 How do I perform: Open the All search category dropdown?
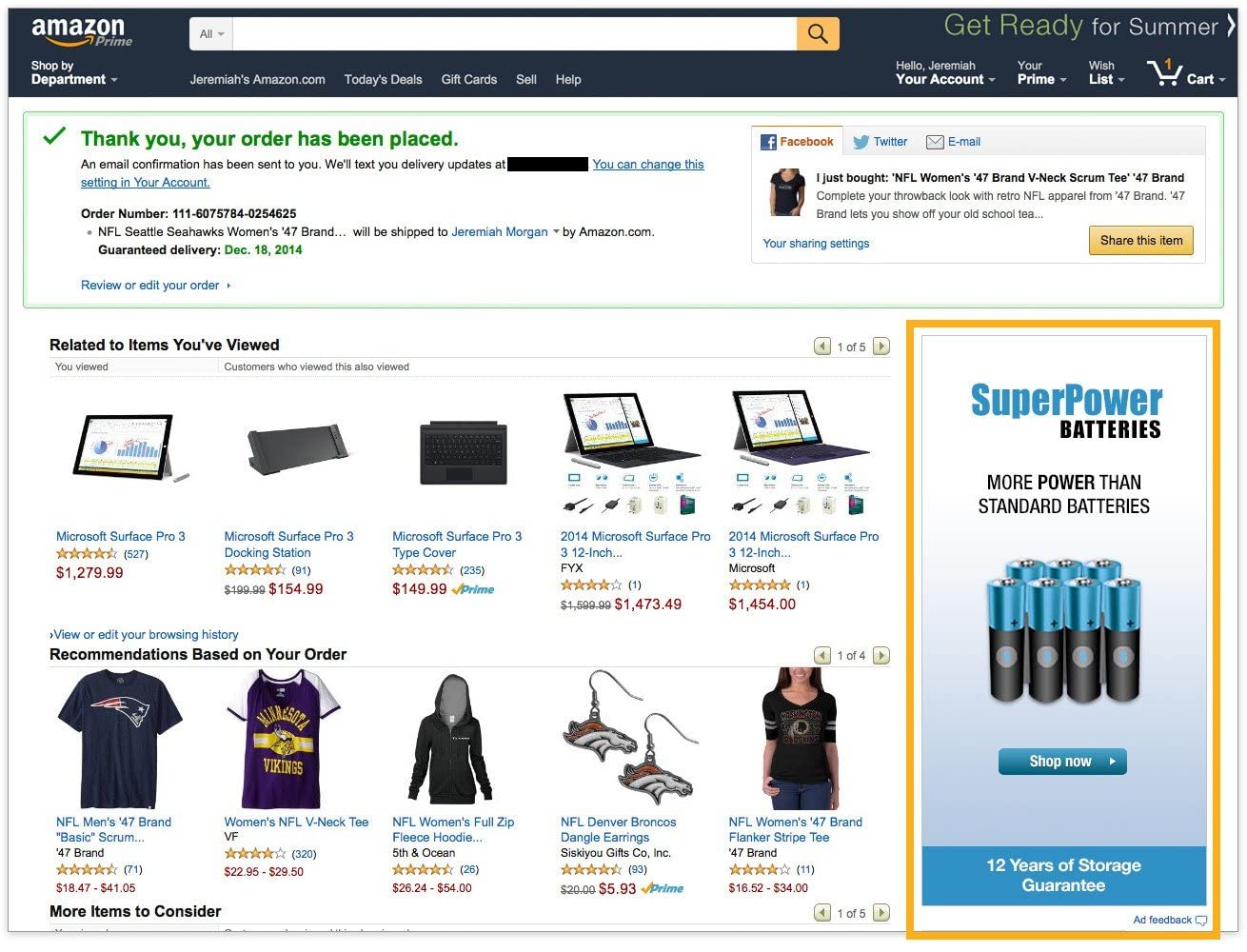tap(211, 33)
